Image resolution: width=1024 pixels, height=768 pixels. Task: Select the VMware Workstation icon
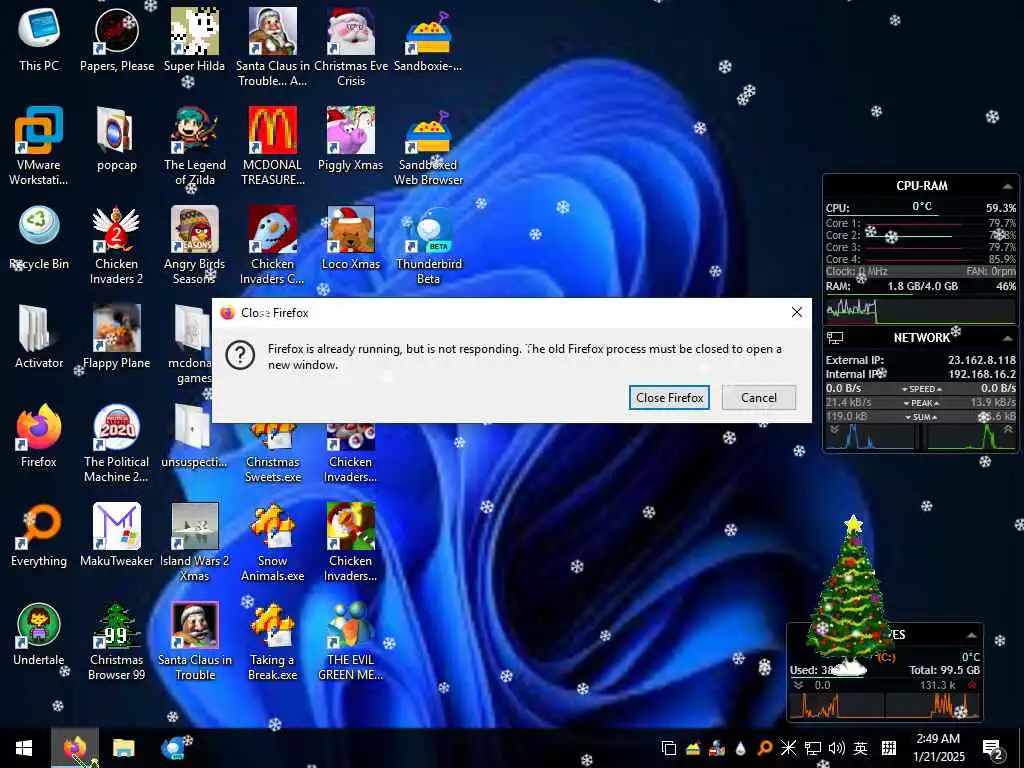click(39, 145)
